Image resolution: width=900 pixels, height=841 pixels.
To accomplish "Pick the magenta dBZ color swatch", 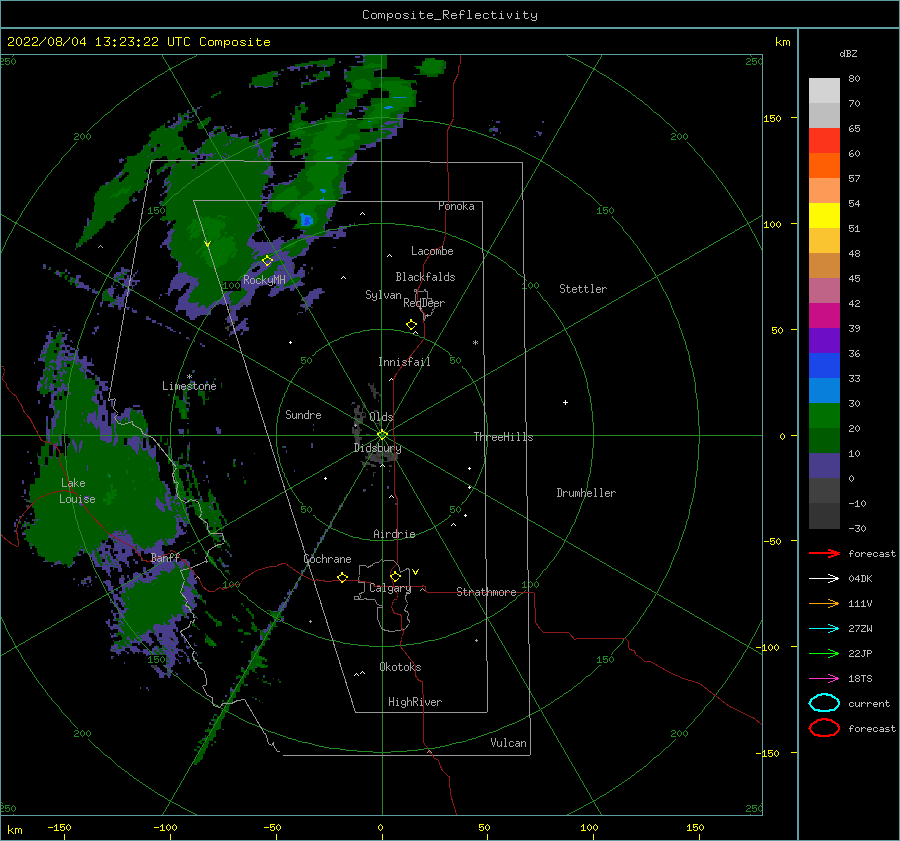I will (x=824, y=316).
